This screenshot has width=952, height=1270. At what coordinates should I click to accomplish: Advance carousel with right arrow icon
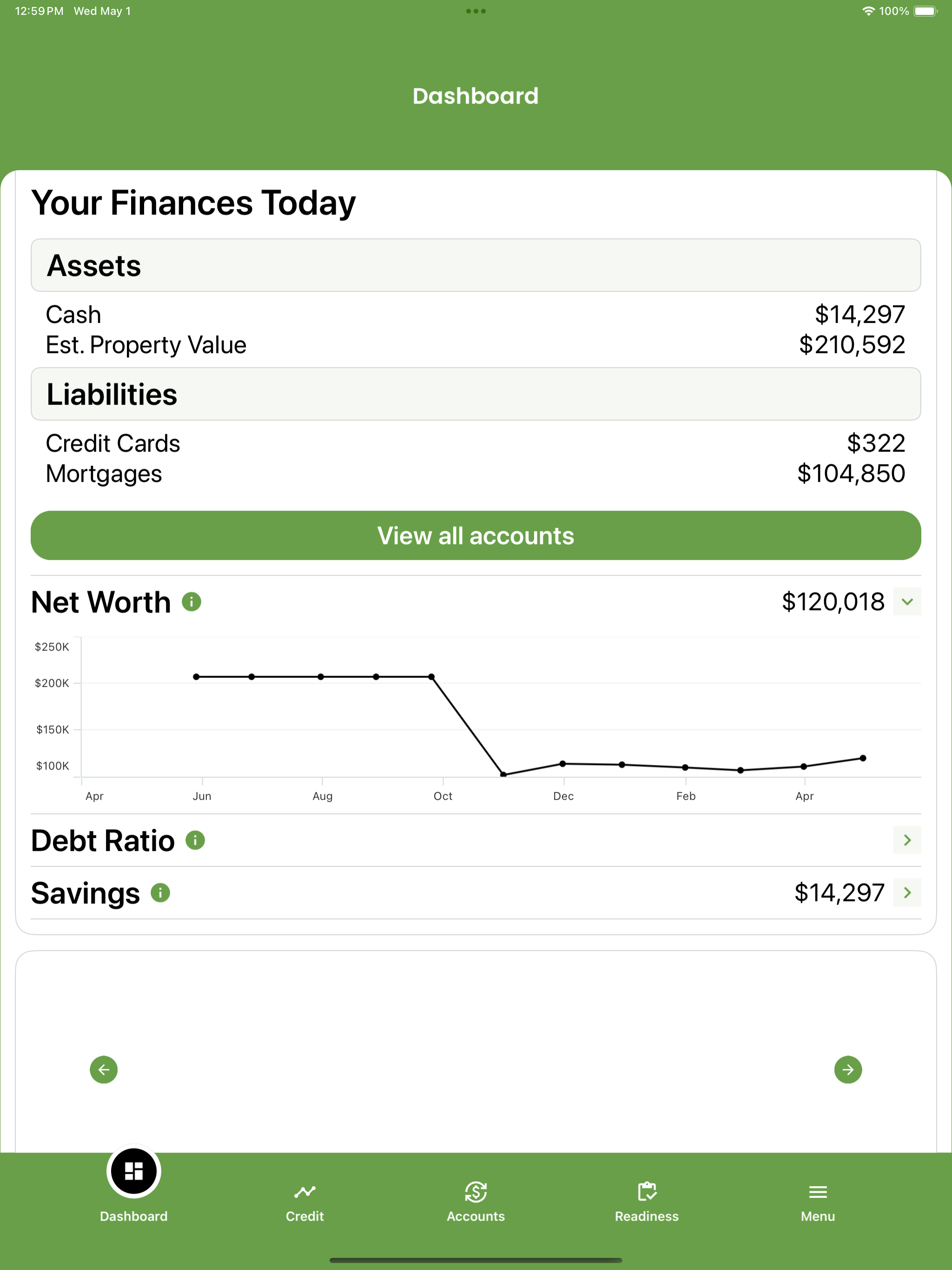[x=848, y=1070]
